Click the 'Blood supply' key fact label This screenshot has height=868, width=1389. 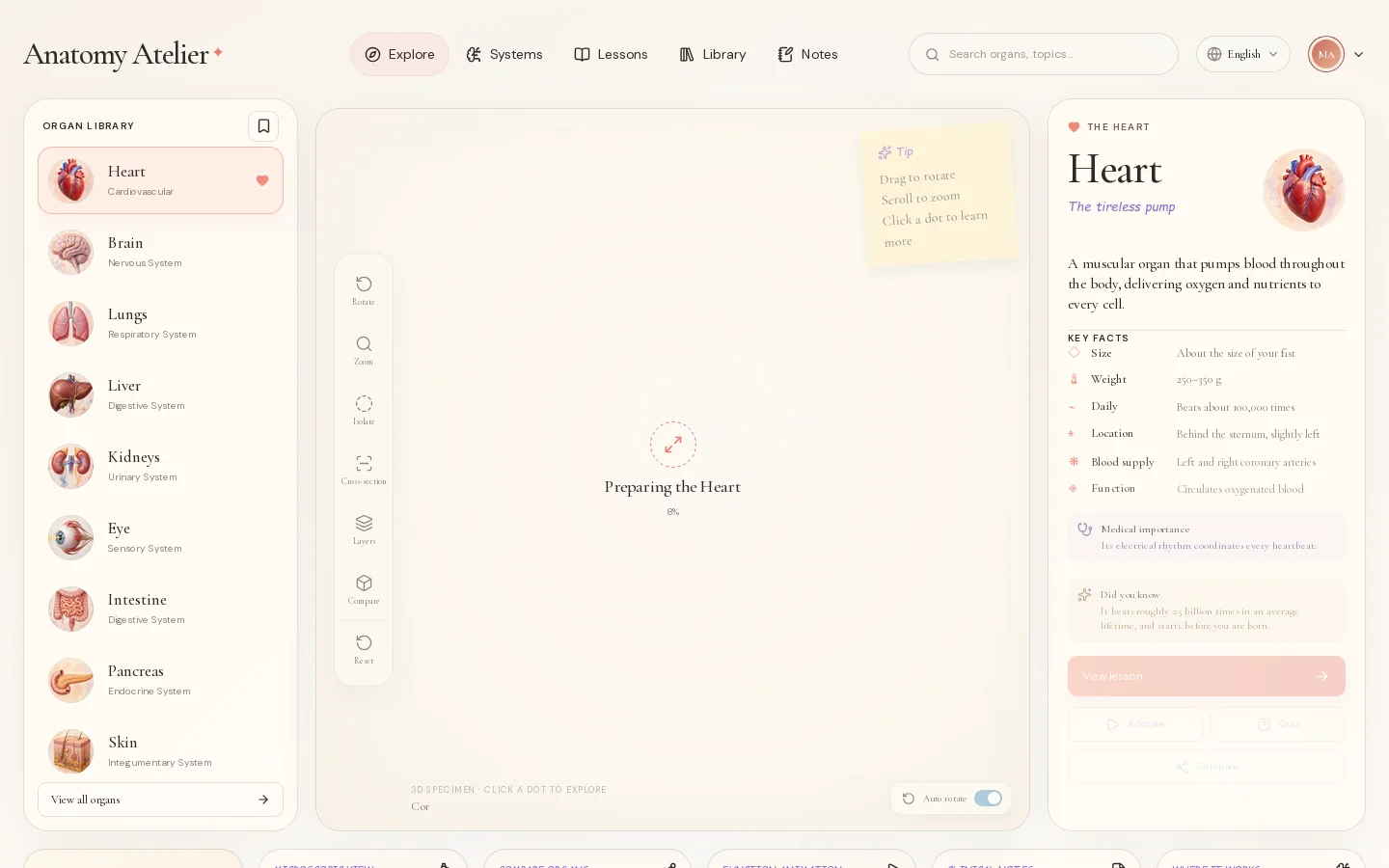1123,462
